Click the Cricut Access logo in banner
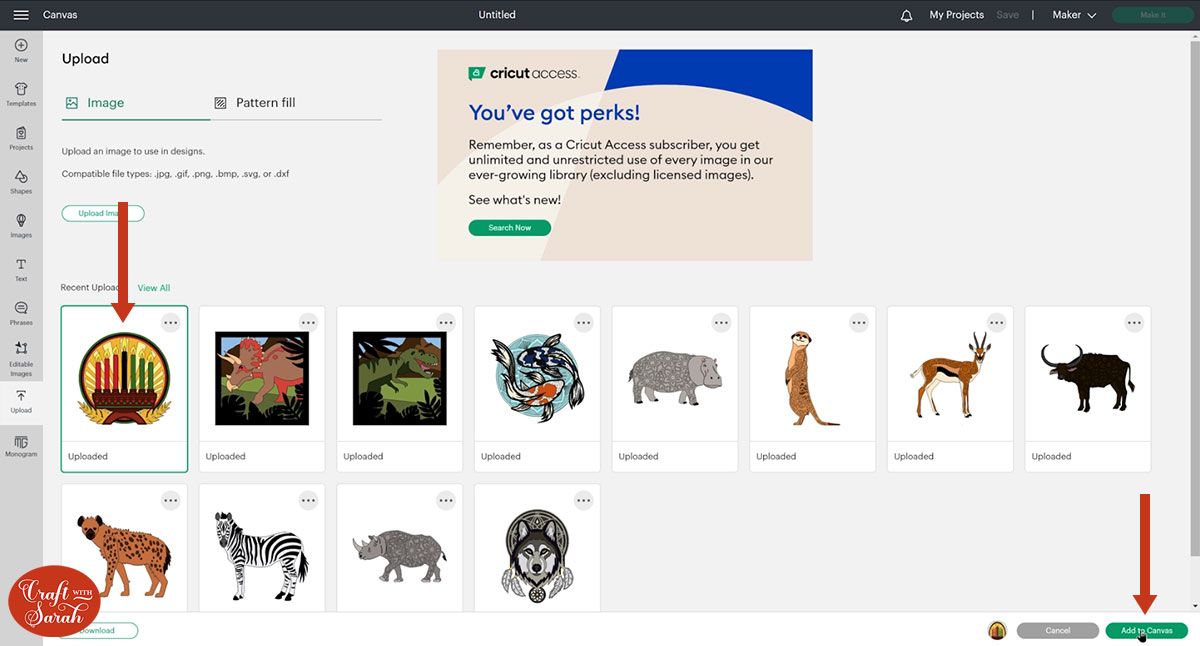The image size is (1200, 646). click(524, 74)
